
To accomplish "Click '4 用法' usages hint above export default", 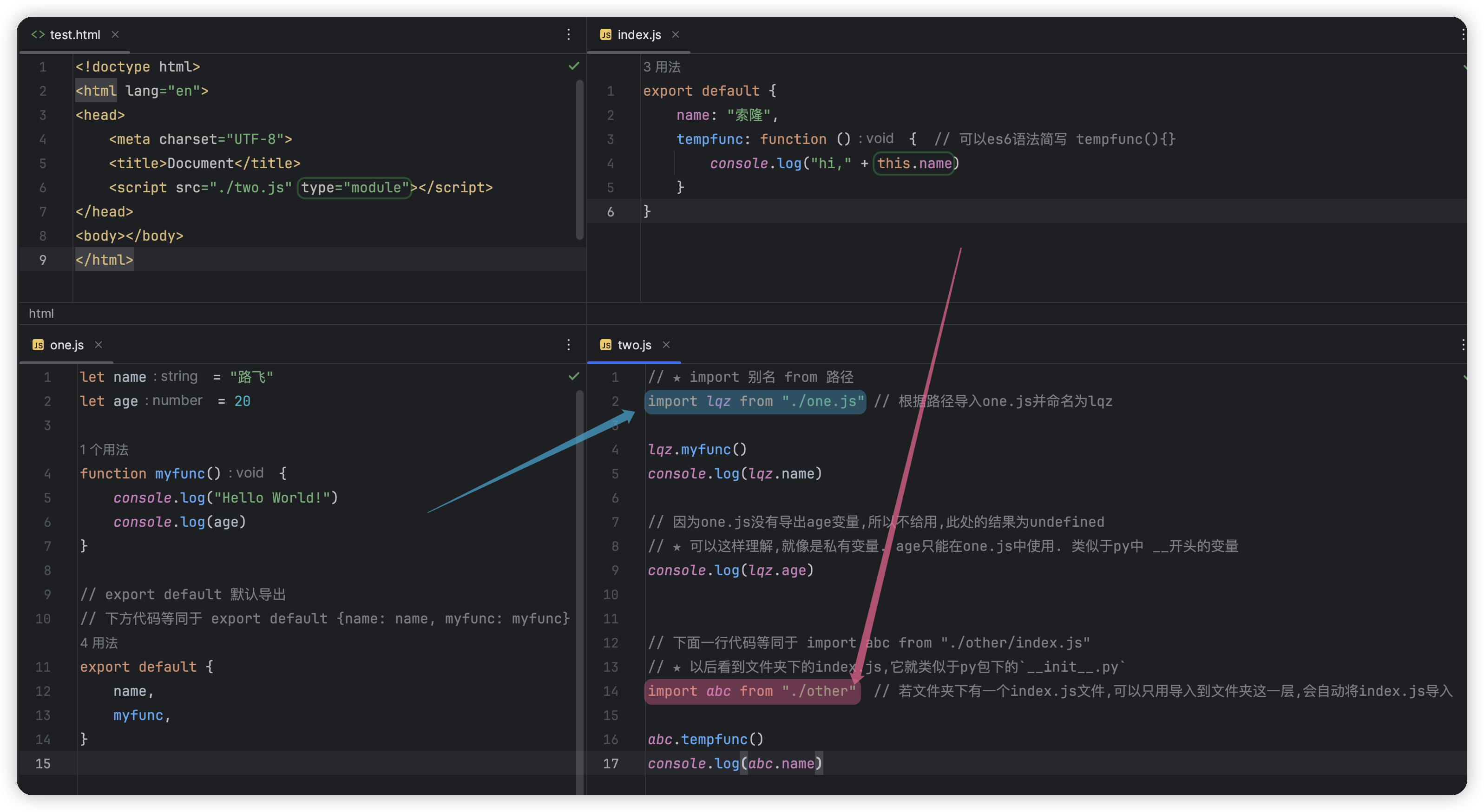I will pos(98,643).
